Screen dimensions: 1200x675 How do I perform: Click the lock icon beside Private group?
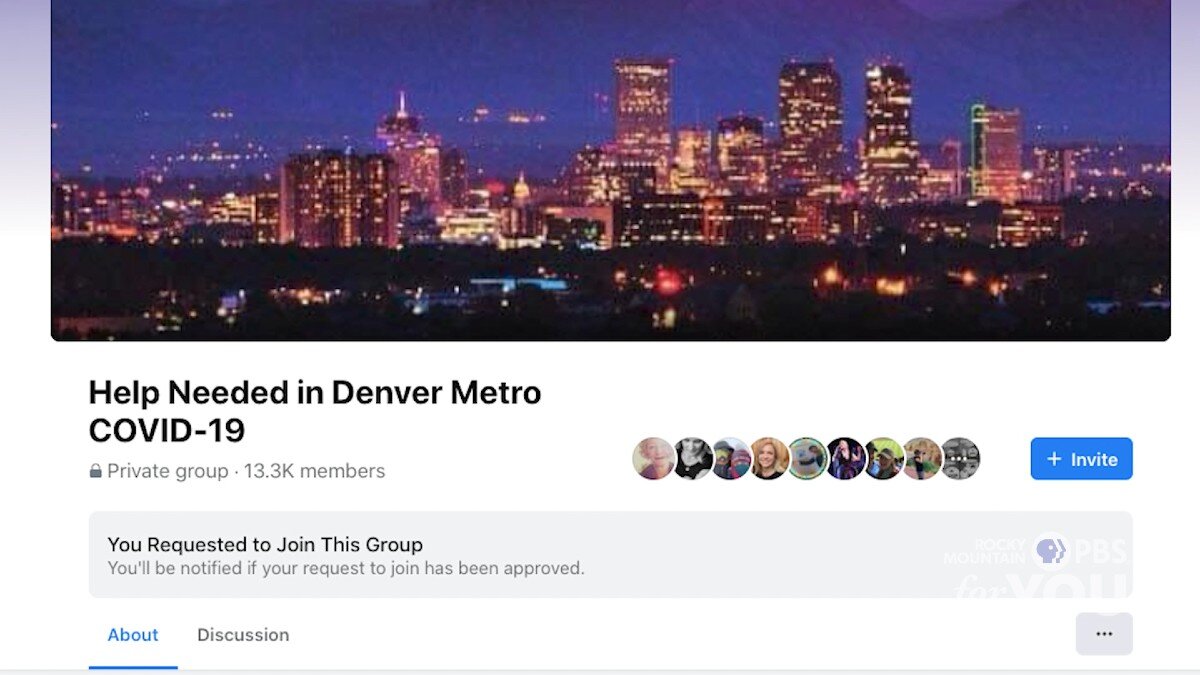96,471
